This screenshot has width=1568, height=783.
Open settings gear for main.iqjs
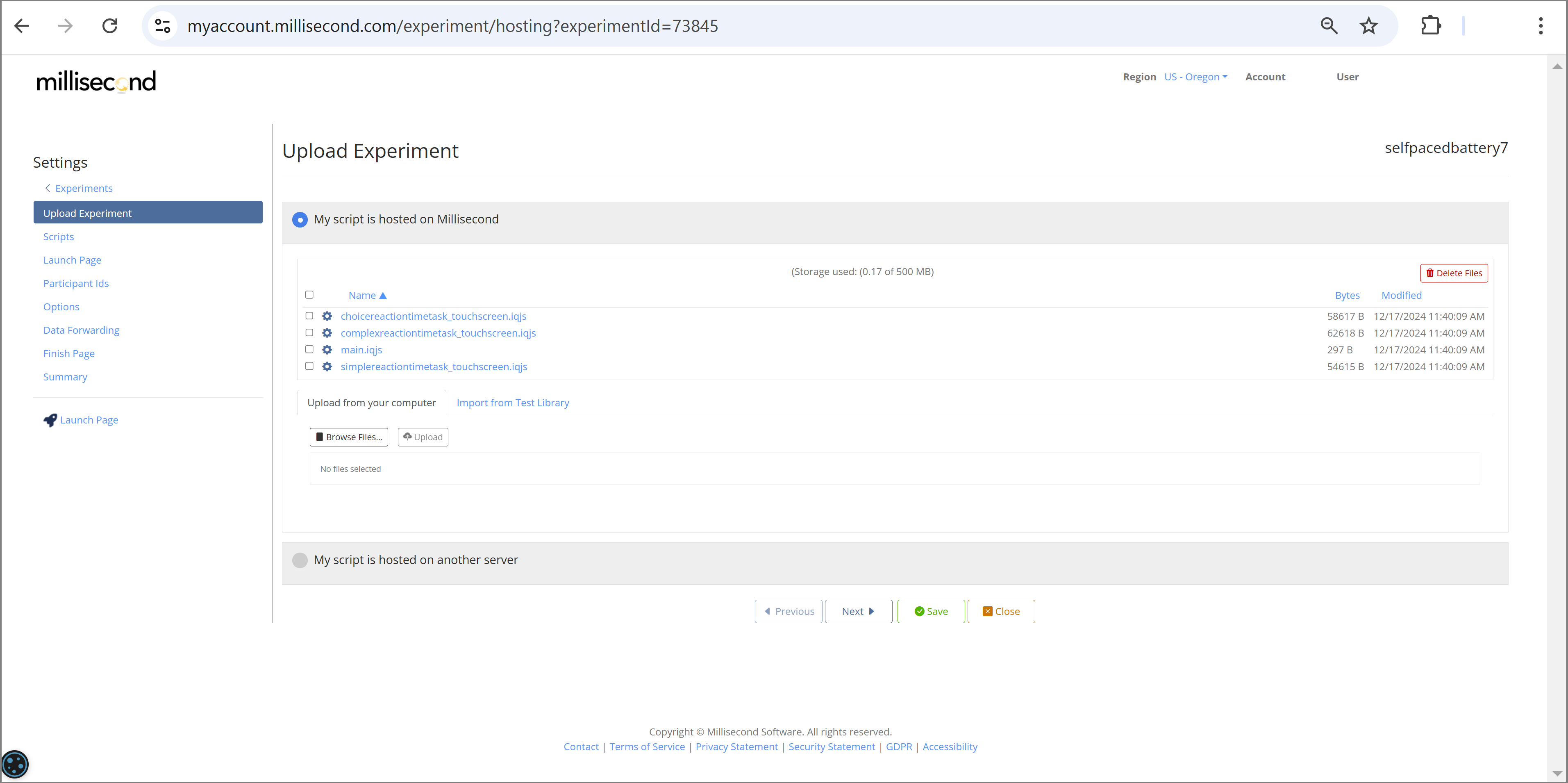point(327,350)
